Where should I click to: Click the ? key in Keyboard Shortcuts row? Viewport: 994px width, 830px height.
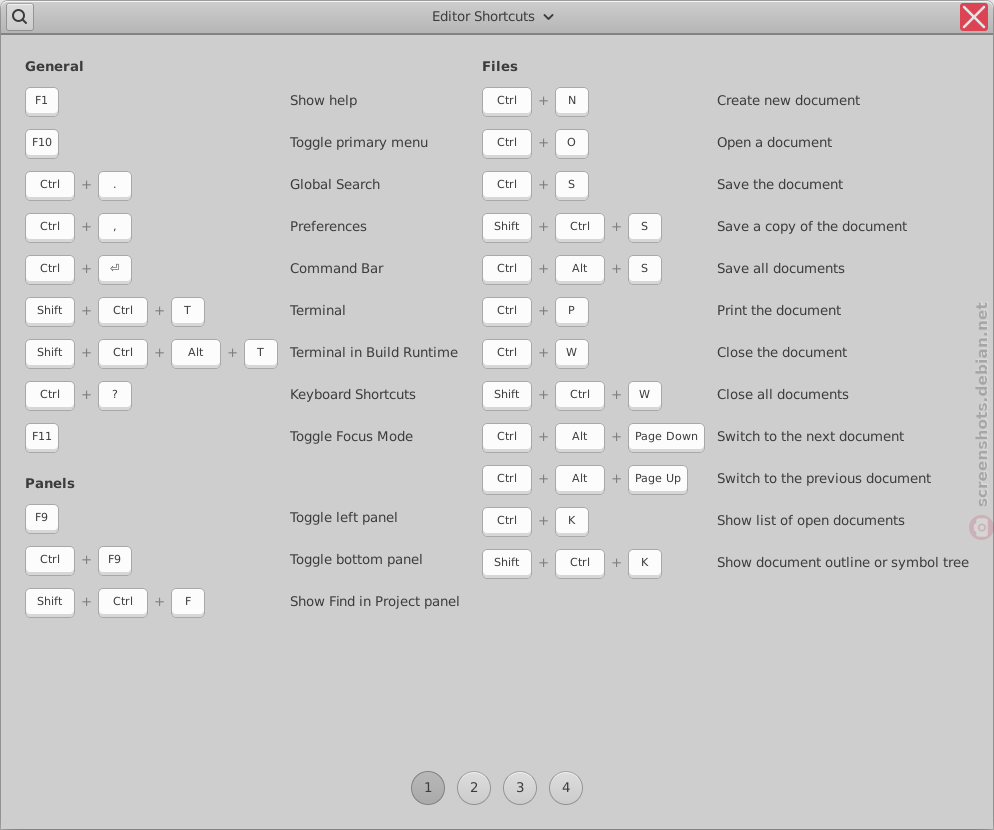point(115,394)
